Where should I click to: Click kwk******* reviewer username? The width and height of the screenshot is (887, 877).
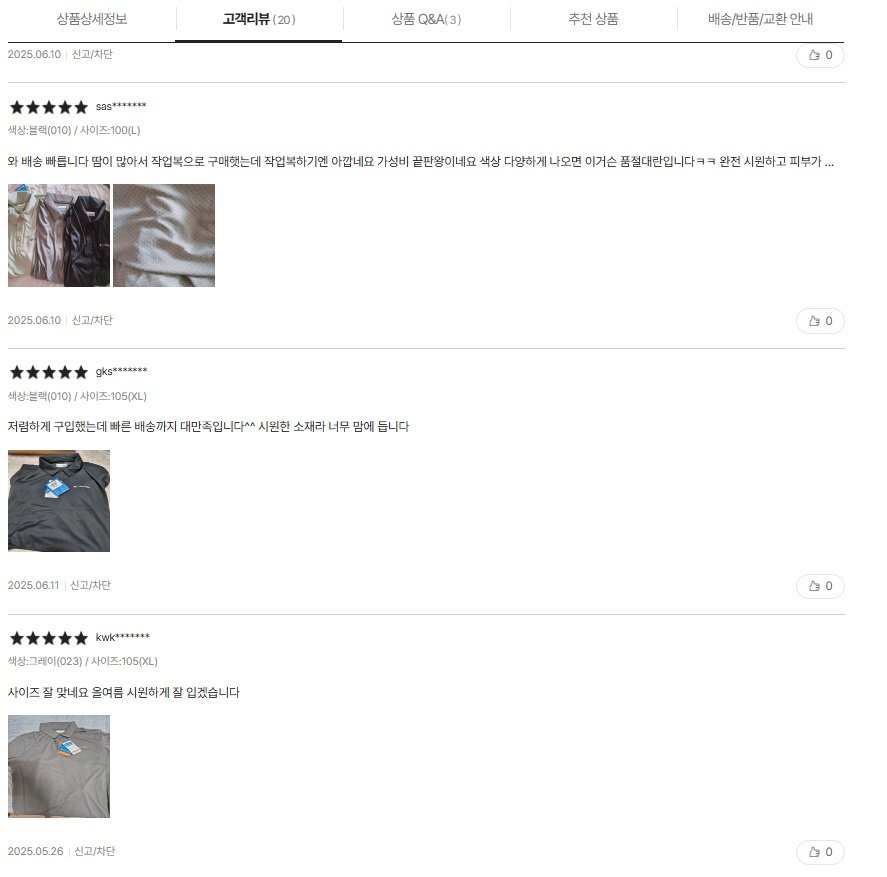123,637
